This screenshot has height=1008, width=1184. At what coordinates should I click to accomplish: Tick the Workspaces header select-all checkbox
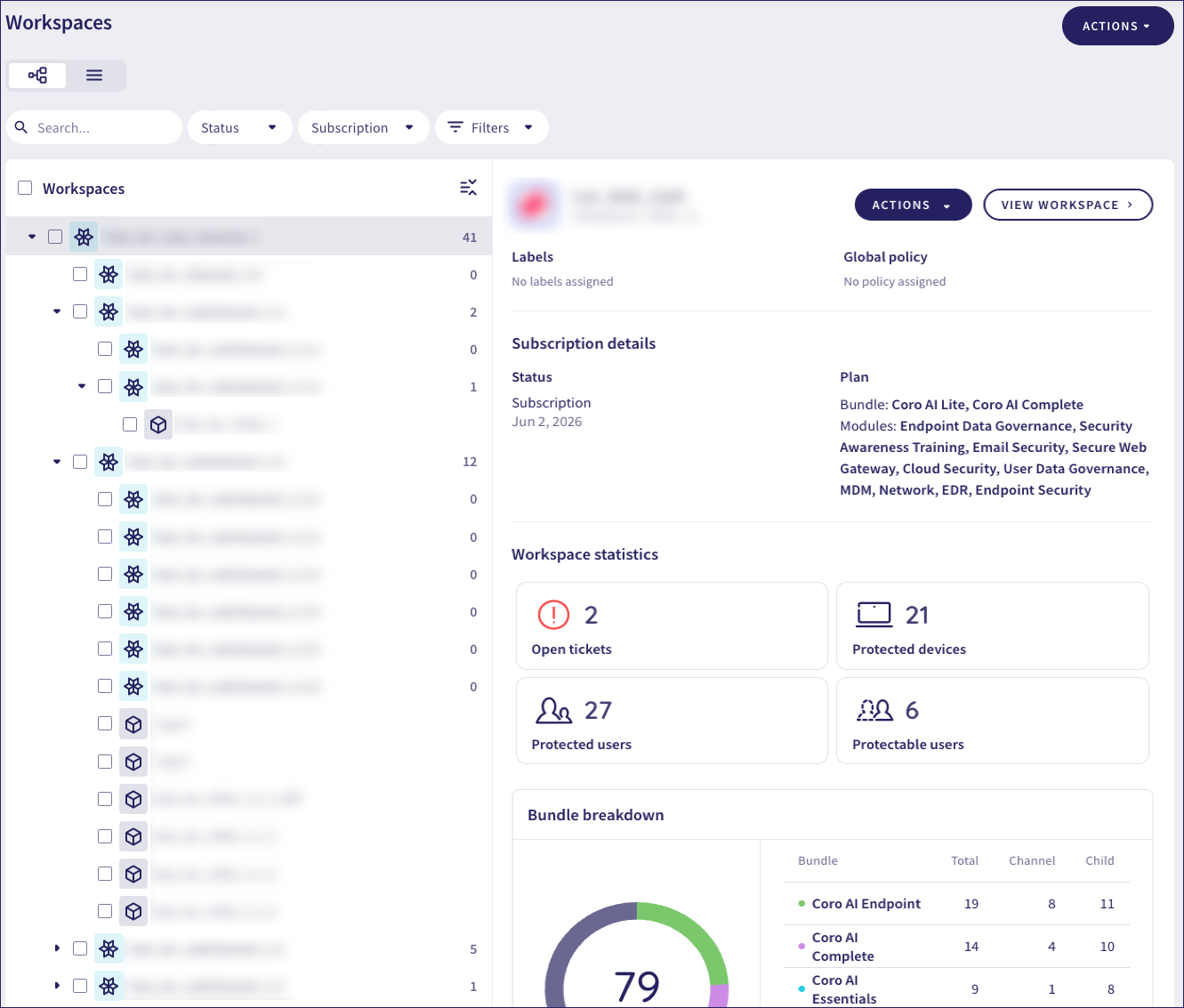(25, 188)
